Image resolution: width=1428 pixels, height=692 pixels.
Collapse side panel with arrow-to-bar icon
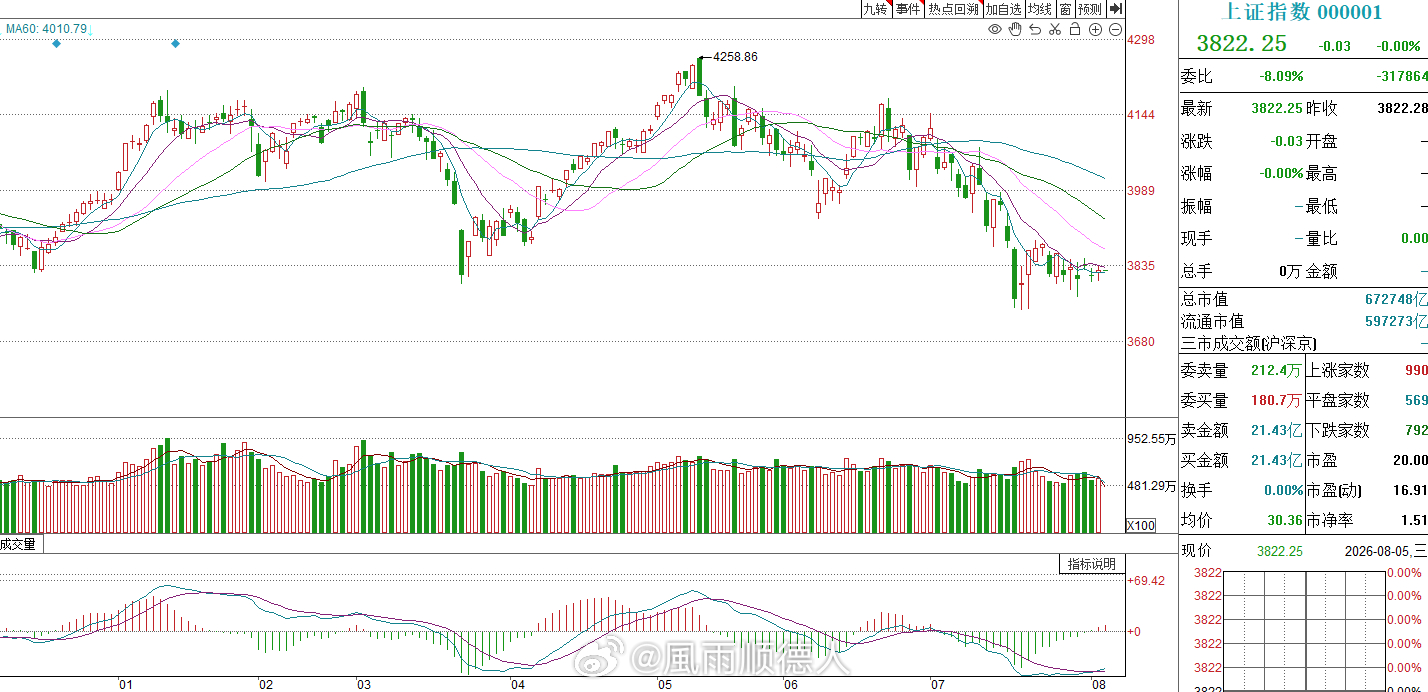tap(1116, 9)
